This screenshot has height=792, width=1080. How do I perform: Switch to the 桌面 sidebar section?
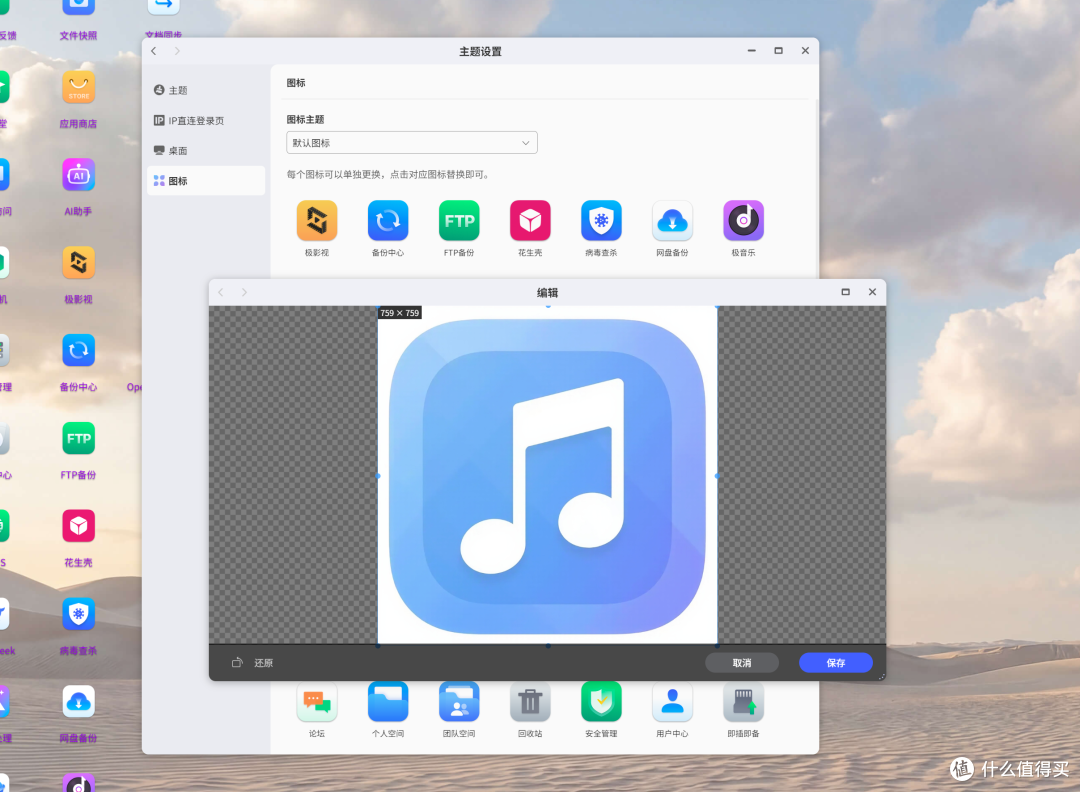tap(206, 151)
